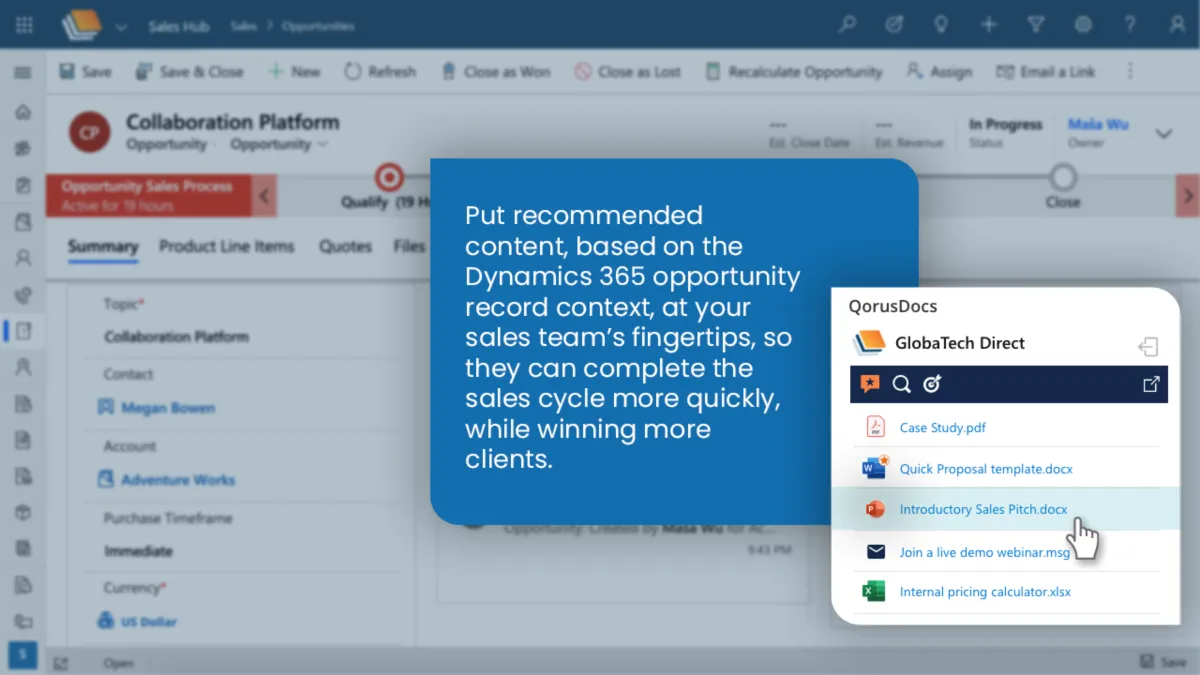Click the In Progress status value
The height and width of the screenshot is (675, 1200).
[1005, 125]
